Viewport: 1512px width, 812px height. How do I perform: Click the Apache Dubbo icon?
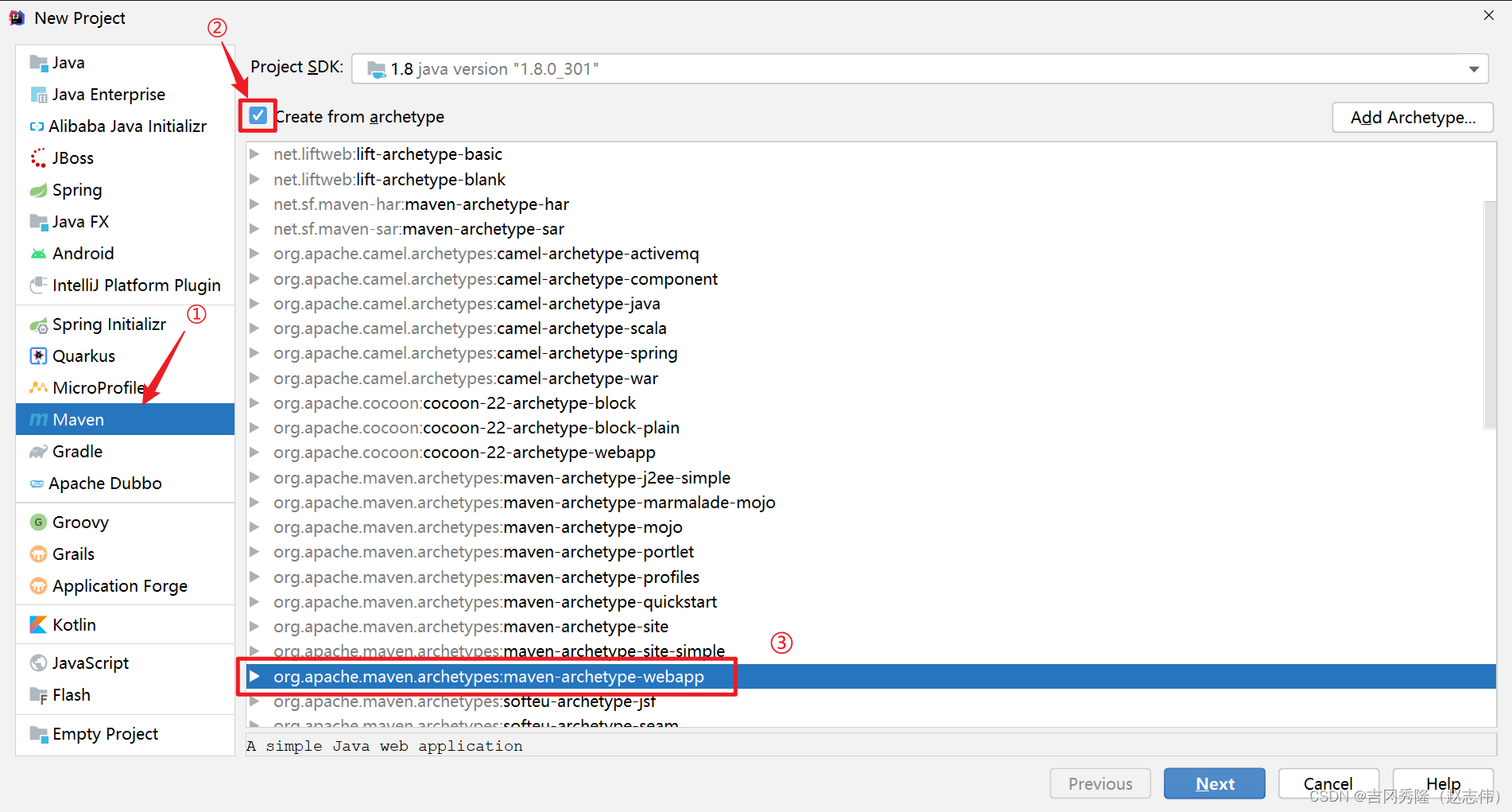[37, 484]
